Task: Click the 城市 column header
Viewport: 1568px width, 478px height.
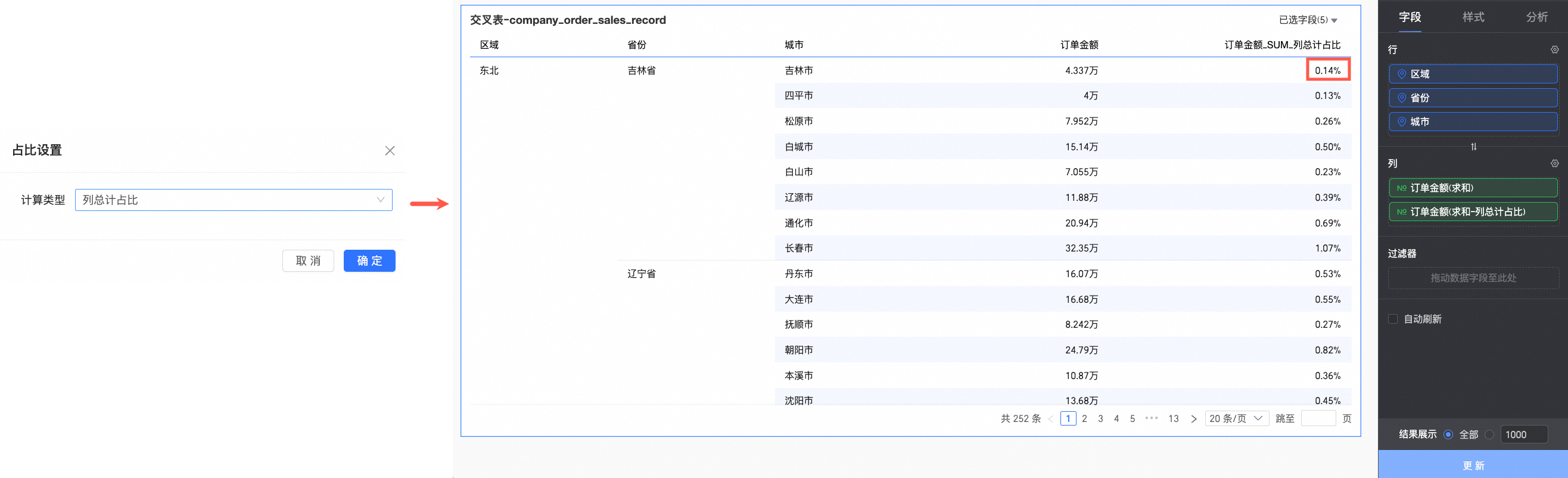Action: [x=794, y=45]
